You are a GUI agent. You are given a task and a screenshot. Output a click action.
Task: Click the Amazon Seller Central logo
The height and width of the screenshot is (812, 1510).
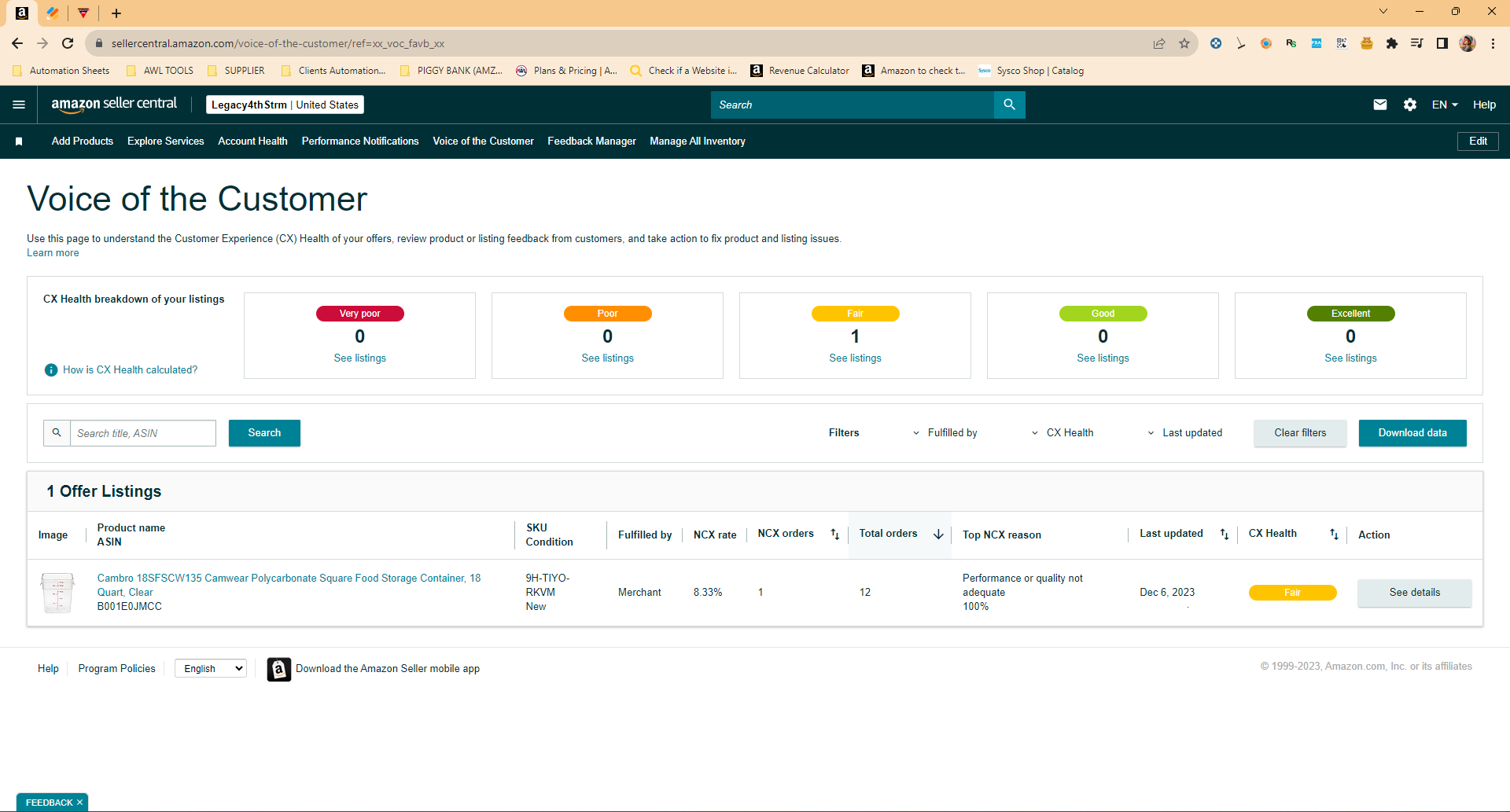pyautogui.click(x=114, y=105)
